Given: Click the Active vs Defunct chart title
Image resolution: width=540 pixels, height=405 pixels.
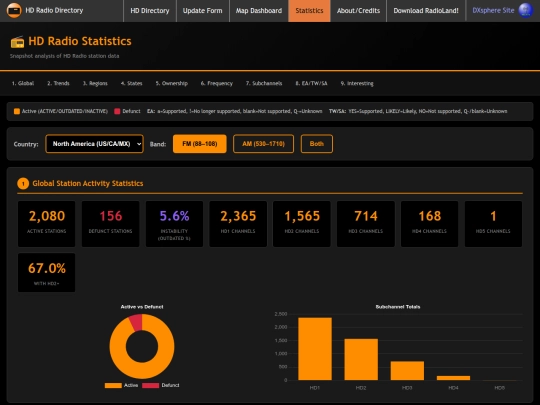Looking at the screenshot, I should [142, 307].
